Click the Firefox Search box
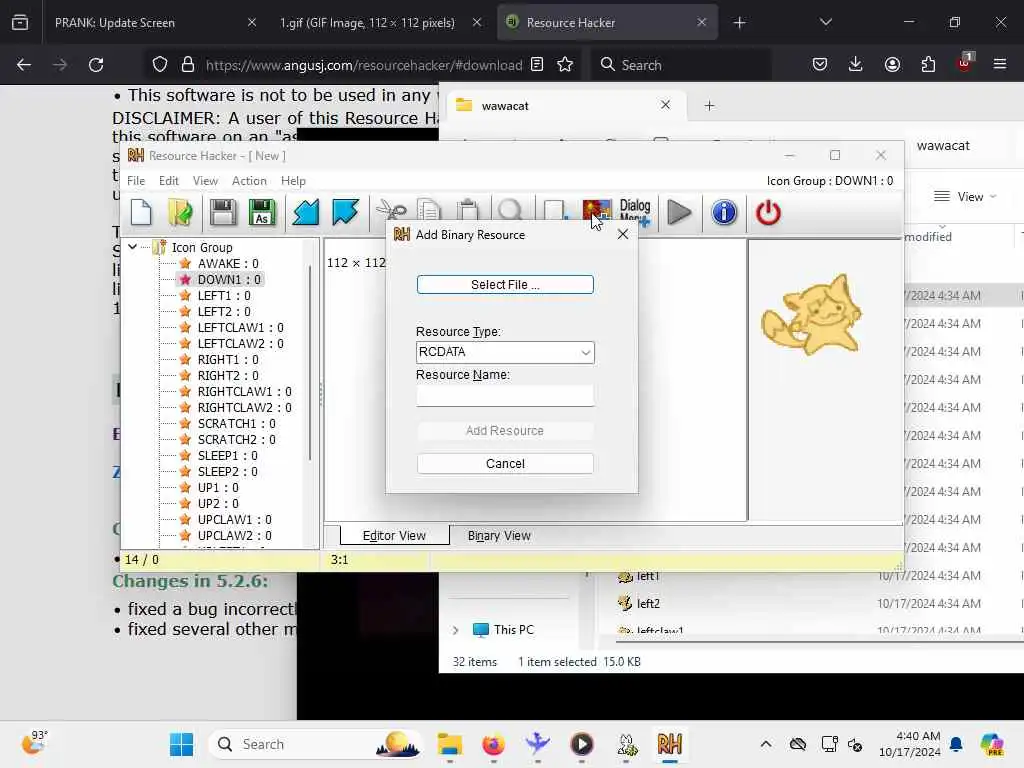This screenshot has width=1024, height=768. click(682, 65)
